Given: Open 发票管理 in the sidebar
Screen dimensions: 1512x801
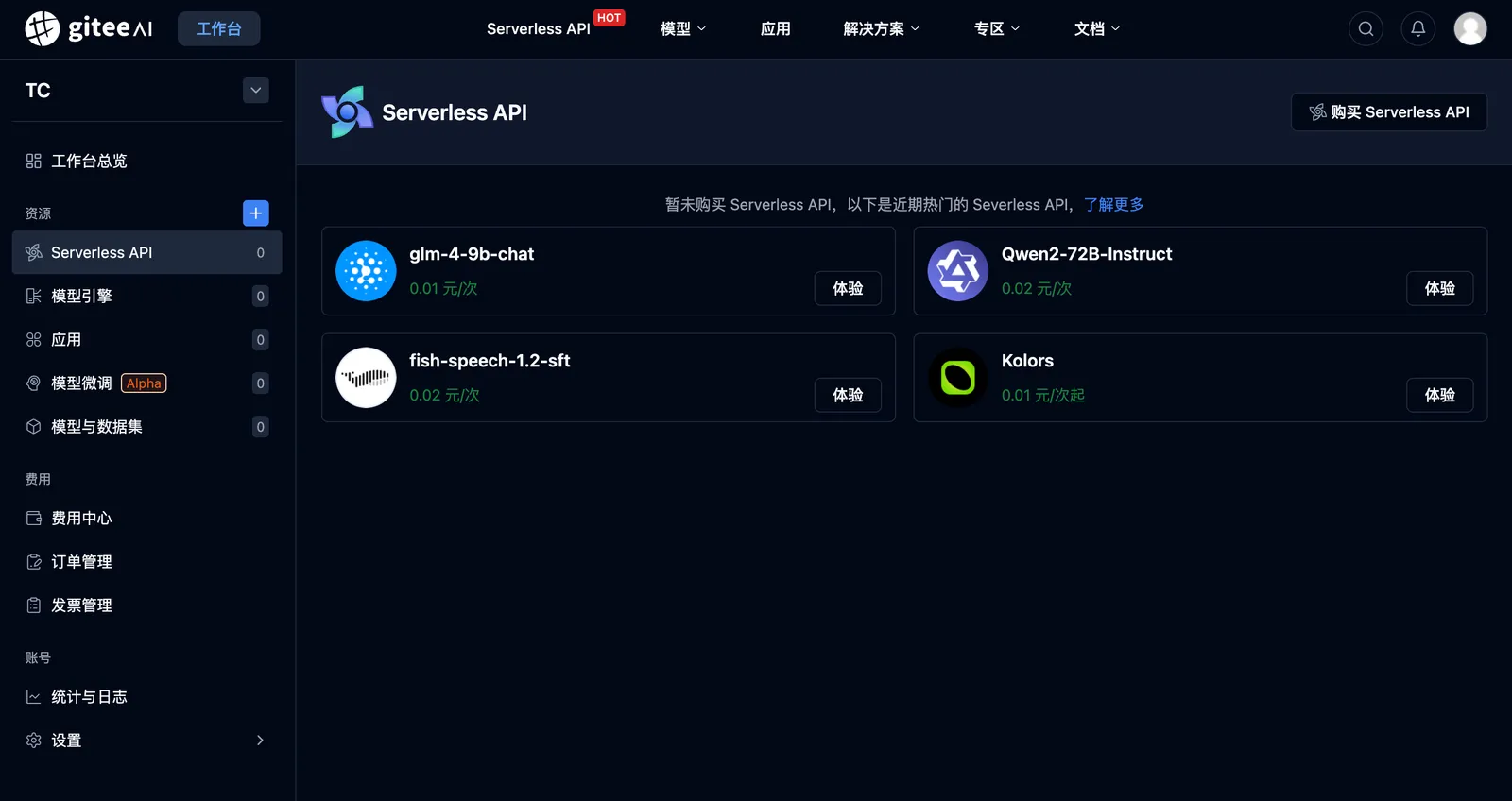Looking at the screenshot, I should [146, 605].
